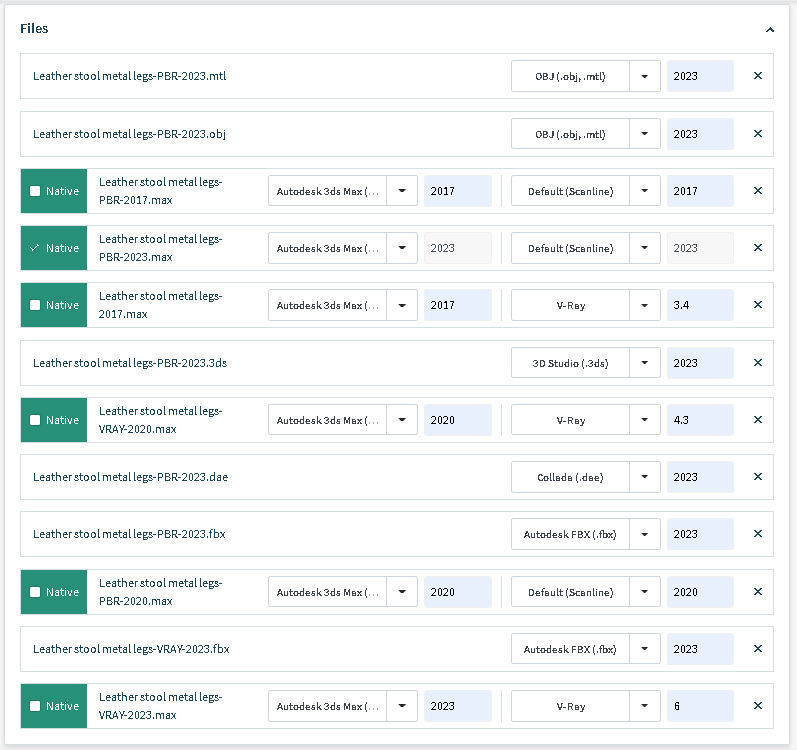The image size is (797, 750).
Task: Open 3D Studio (.3ds) format selector
Action: [x=645, y=363]
